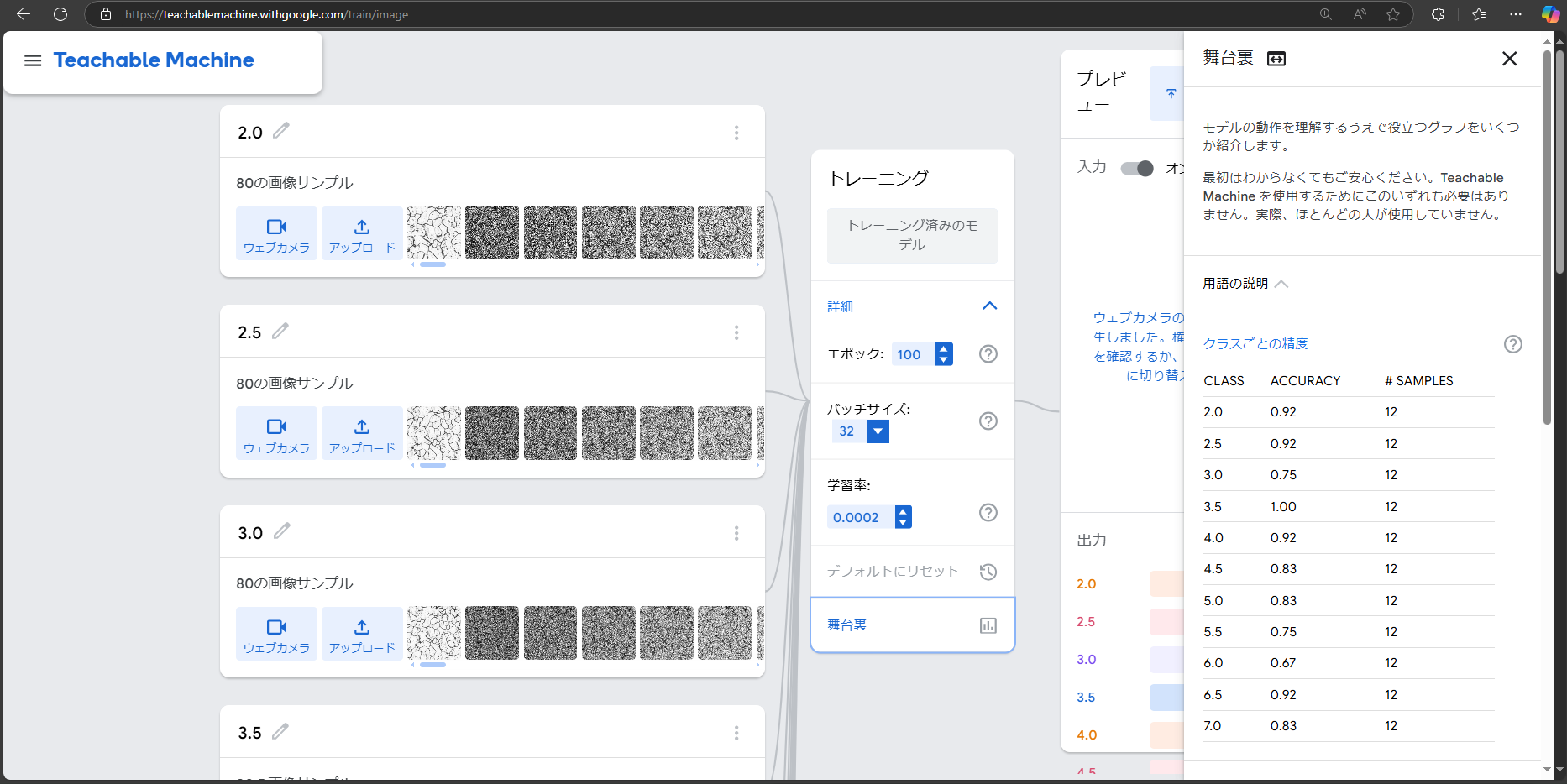The width and height of the screenshot is (1567, 784).
Task: Add page to favorites star
Action: click(1393, 14)
